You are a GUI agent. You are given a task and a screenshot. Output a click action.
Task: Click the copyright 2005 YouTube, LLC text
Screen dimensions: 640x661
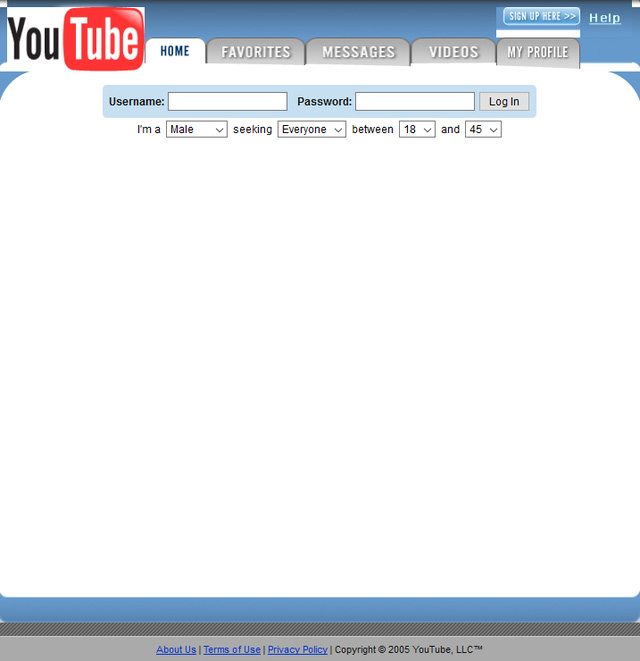point(409,650)
